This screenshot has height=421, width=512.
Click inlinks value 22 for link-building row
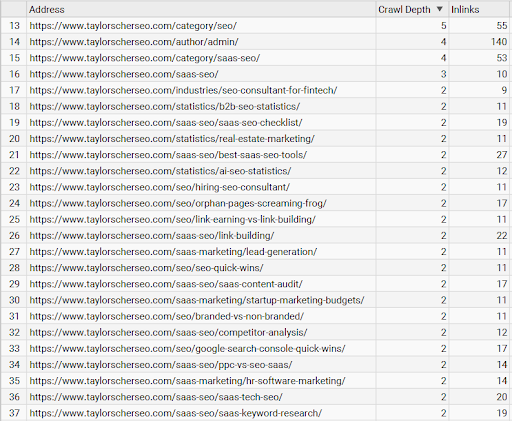tap(502, 236)
